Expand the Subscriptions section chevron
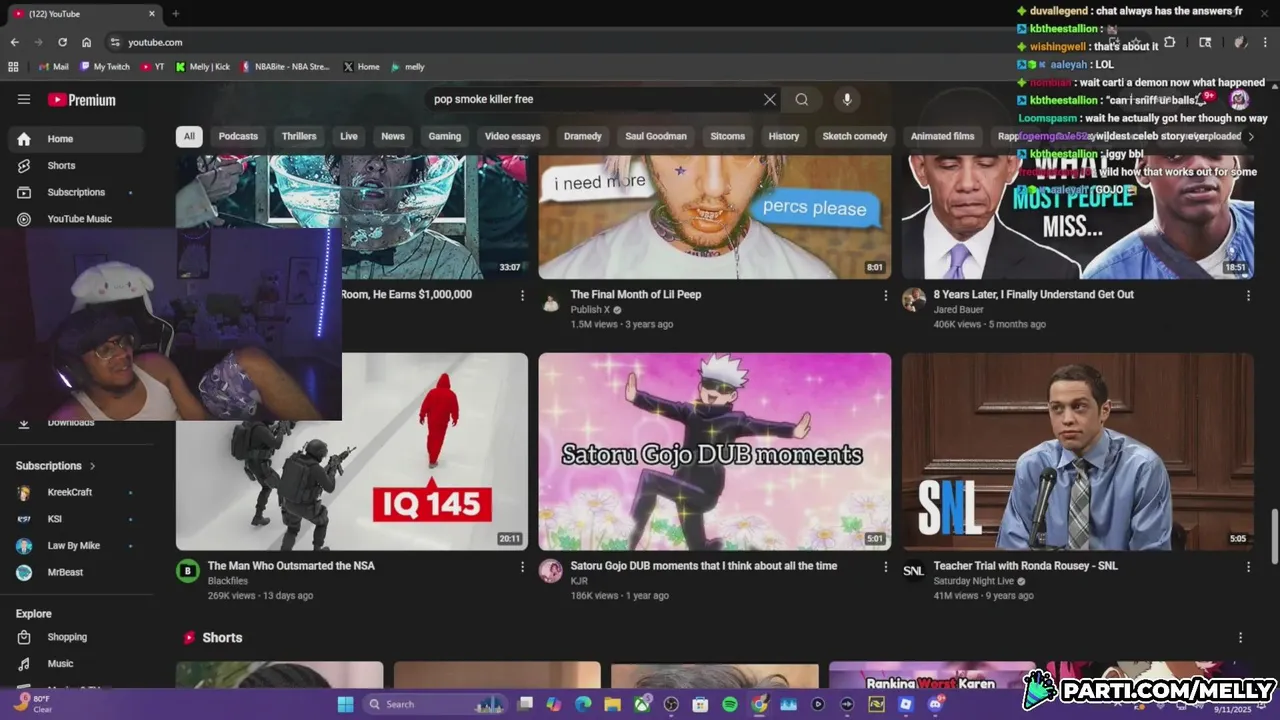 point(92,466)
